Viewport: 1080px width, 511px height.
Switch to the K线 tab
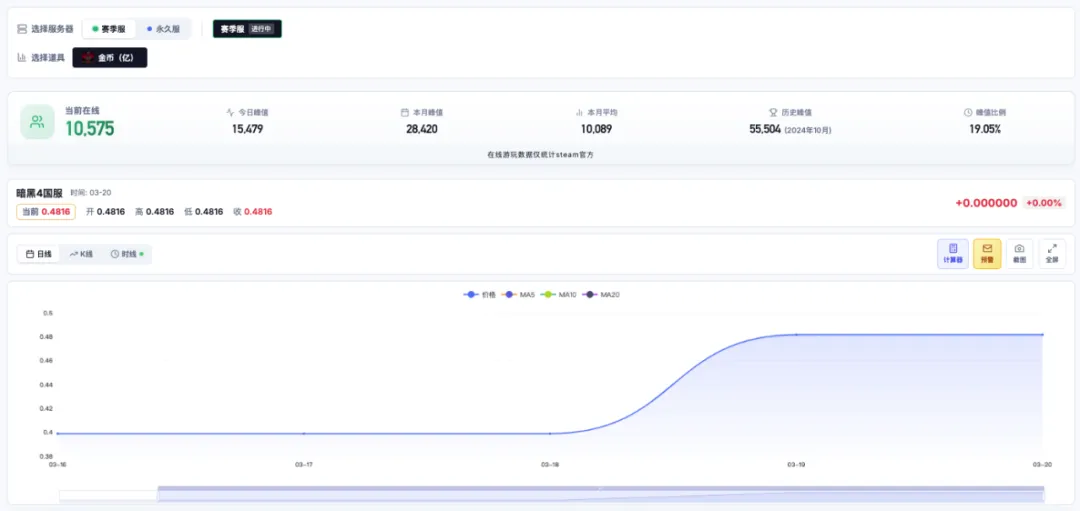click(81, 254)
